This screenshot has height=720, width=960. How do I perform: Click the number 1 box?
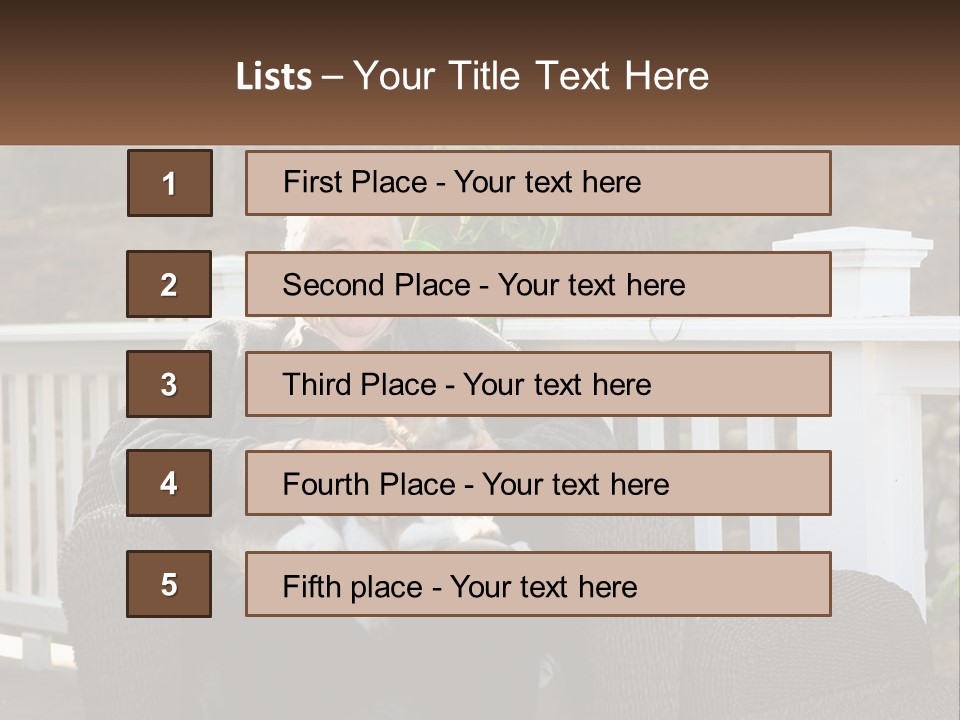[x=169, y=183]
